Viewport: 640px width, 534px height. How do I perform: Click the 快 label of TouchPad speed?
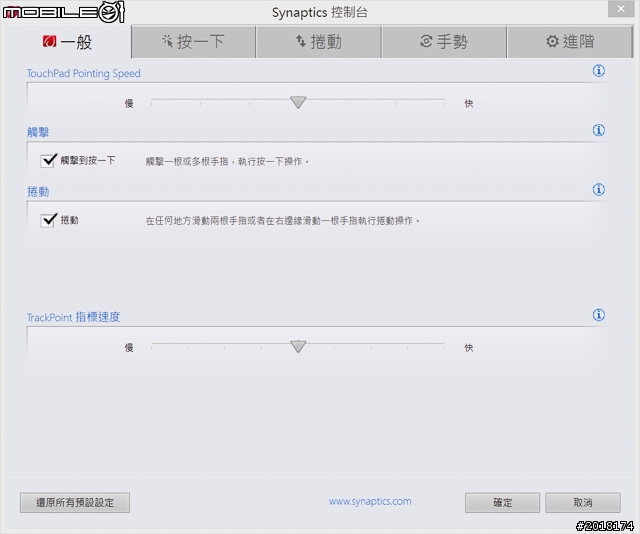pyautogui.click(x=469, y=104)
